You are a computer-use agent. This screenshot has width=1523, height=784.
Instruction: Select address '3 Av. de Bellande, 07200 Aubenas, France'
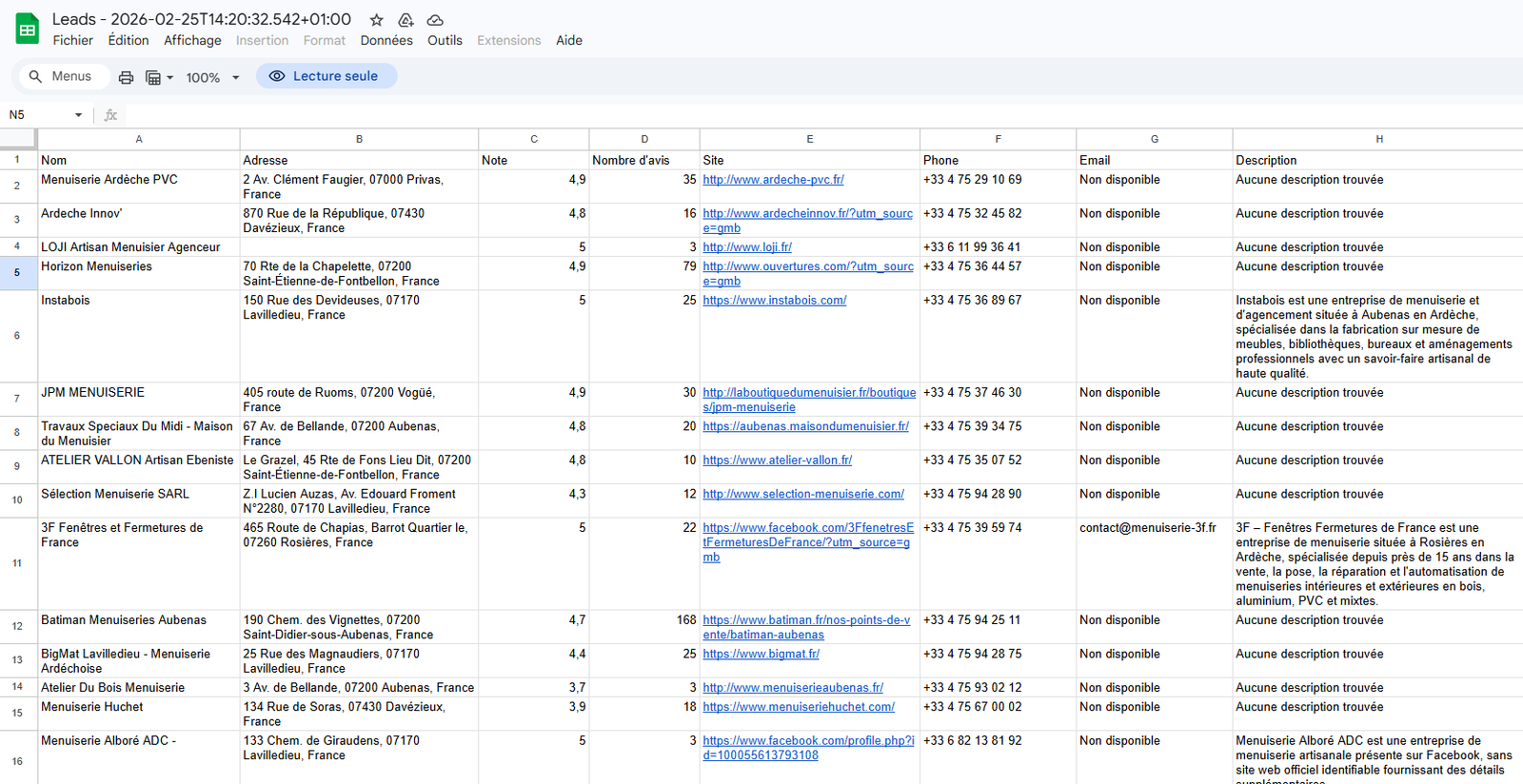[359, 688]
